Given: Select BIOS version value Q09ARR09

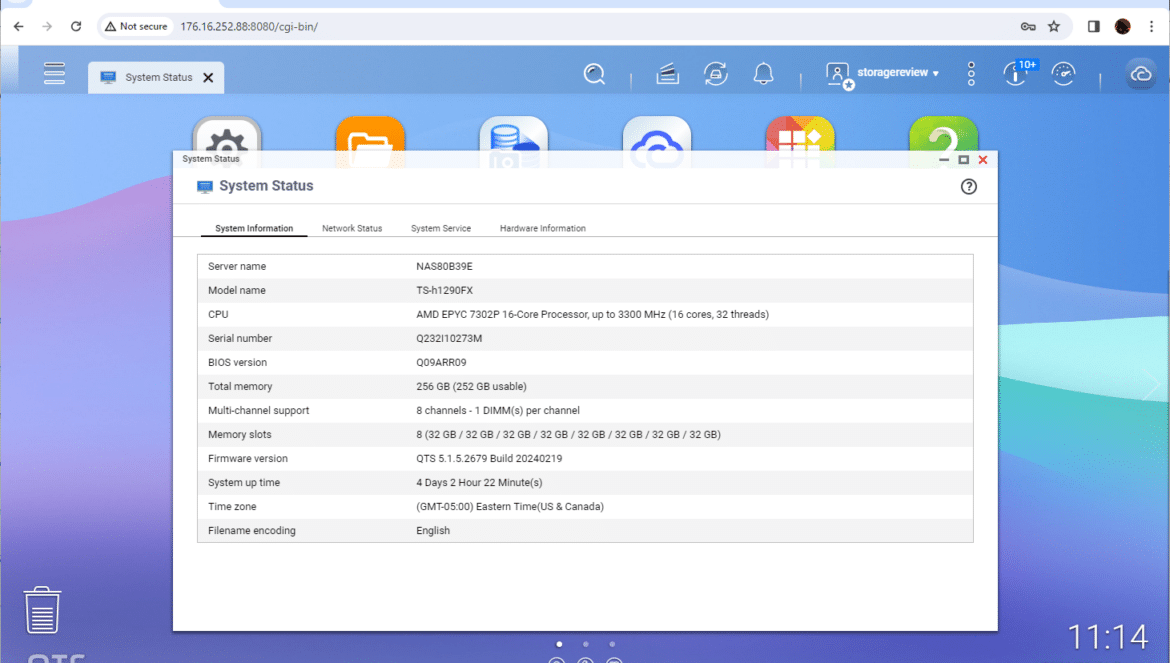Looking at the screenshot, I should pyautogui.click(x=441, y=362).
